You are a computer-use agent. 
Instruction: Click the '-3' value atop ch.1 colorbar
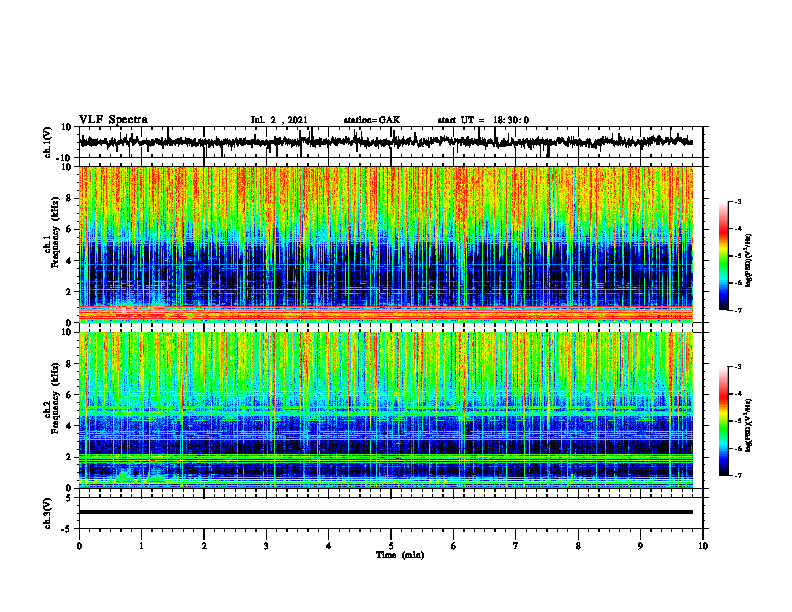(x=737, y=202)
